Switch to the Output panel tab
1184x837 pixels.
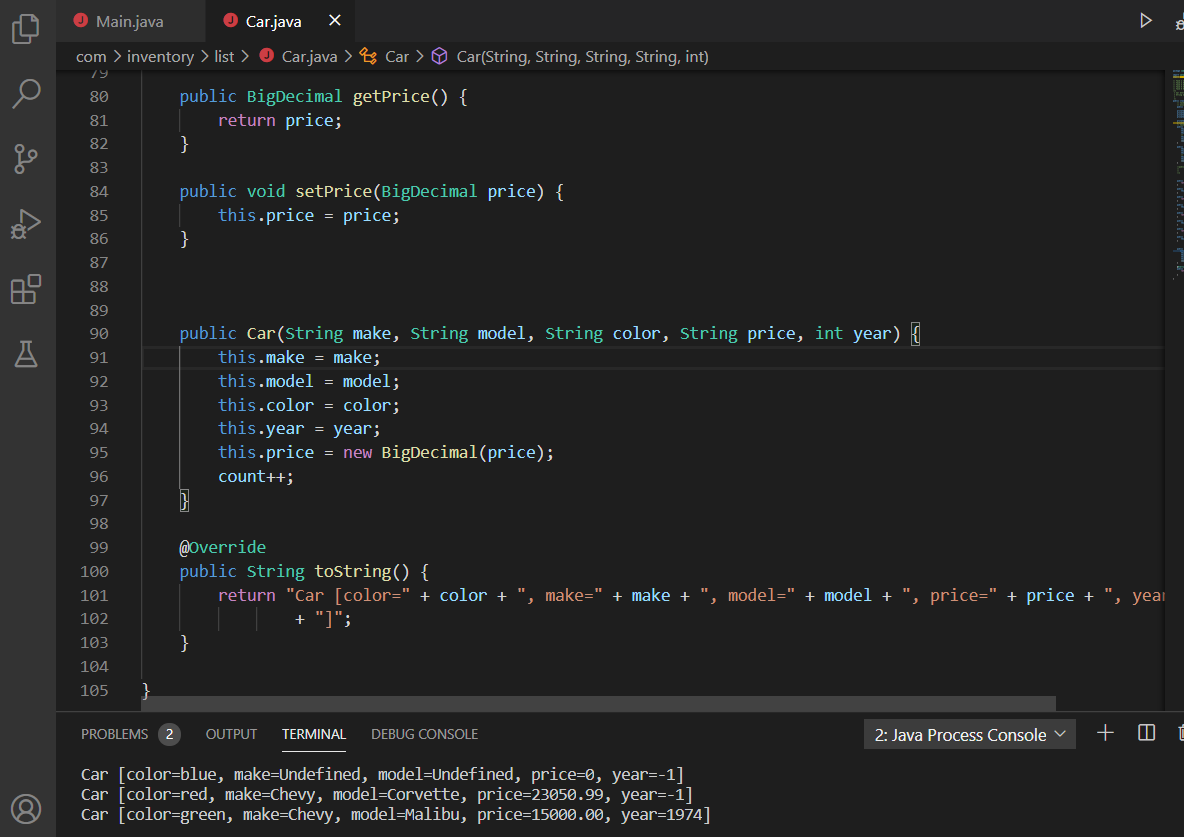[x=231, y=734]
